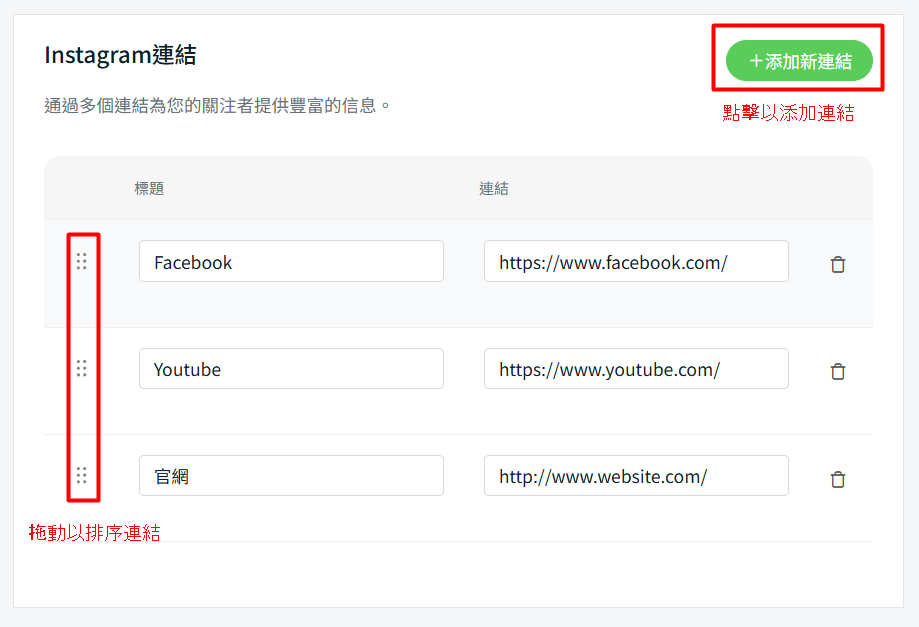
Task: Click the drag handle beside Youtube row
Action: (x=82, y=368)
